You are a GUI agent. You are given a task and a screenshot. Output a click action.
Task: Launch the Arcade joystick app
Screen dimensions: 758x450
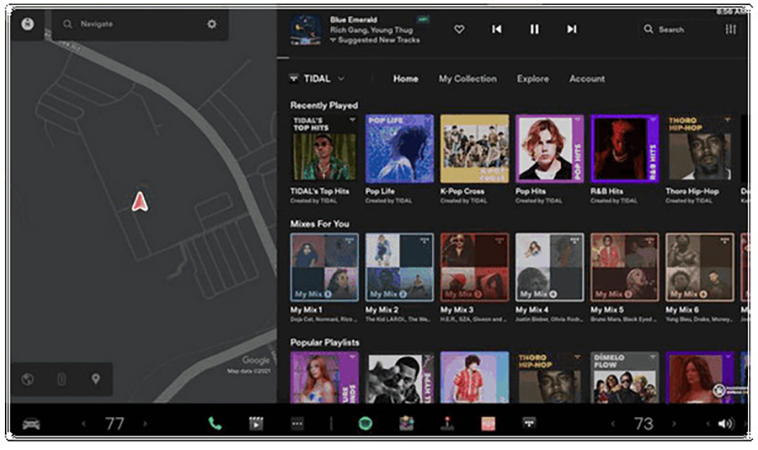click(447, 424)
